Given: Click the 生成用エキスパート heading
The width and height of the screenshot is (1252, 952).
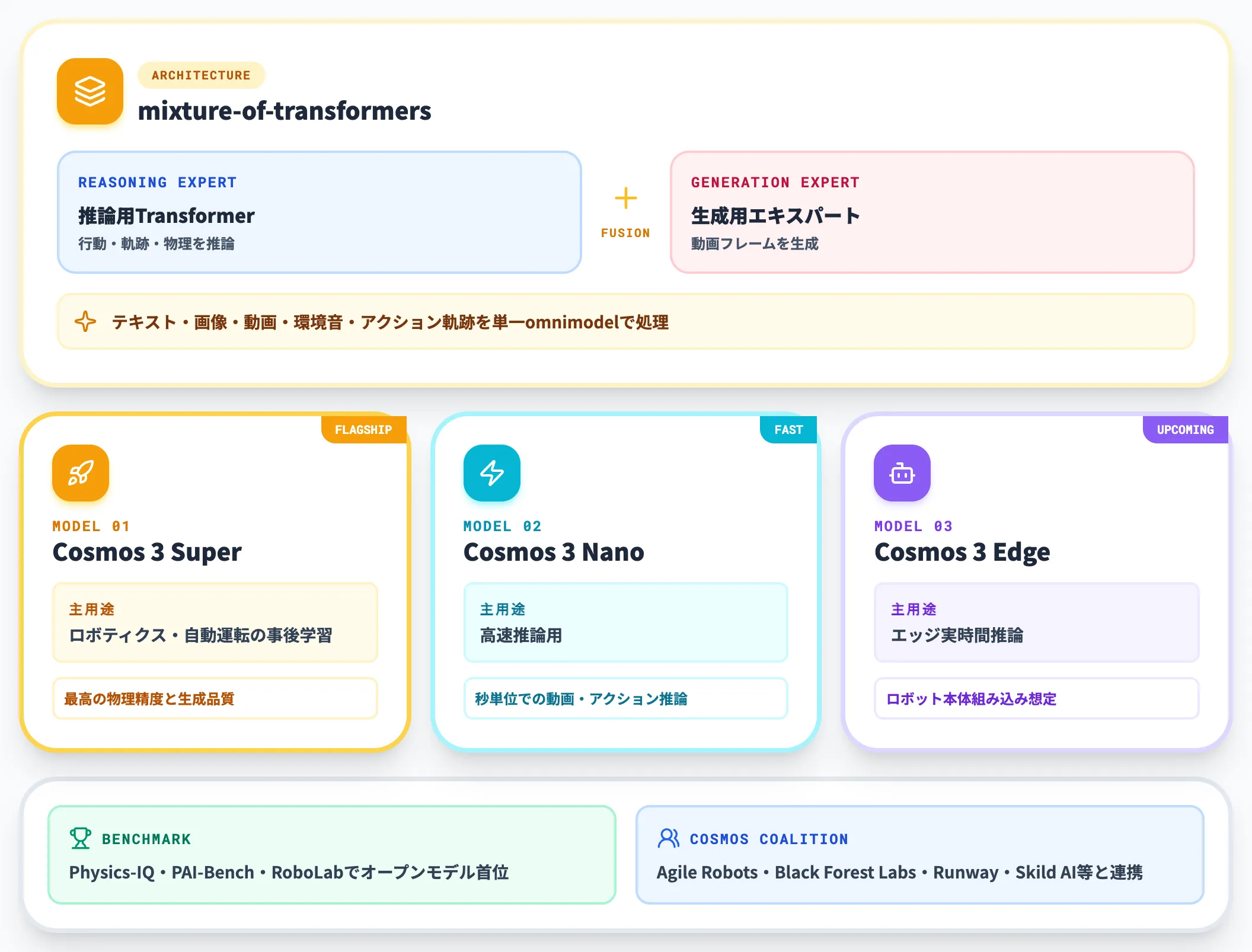Looking at the screenshot, I should tap(776, 216).
